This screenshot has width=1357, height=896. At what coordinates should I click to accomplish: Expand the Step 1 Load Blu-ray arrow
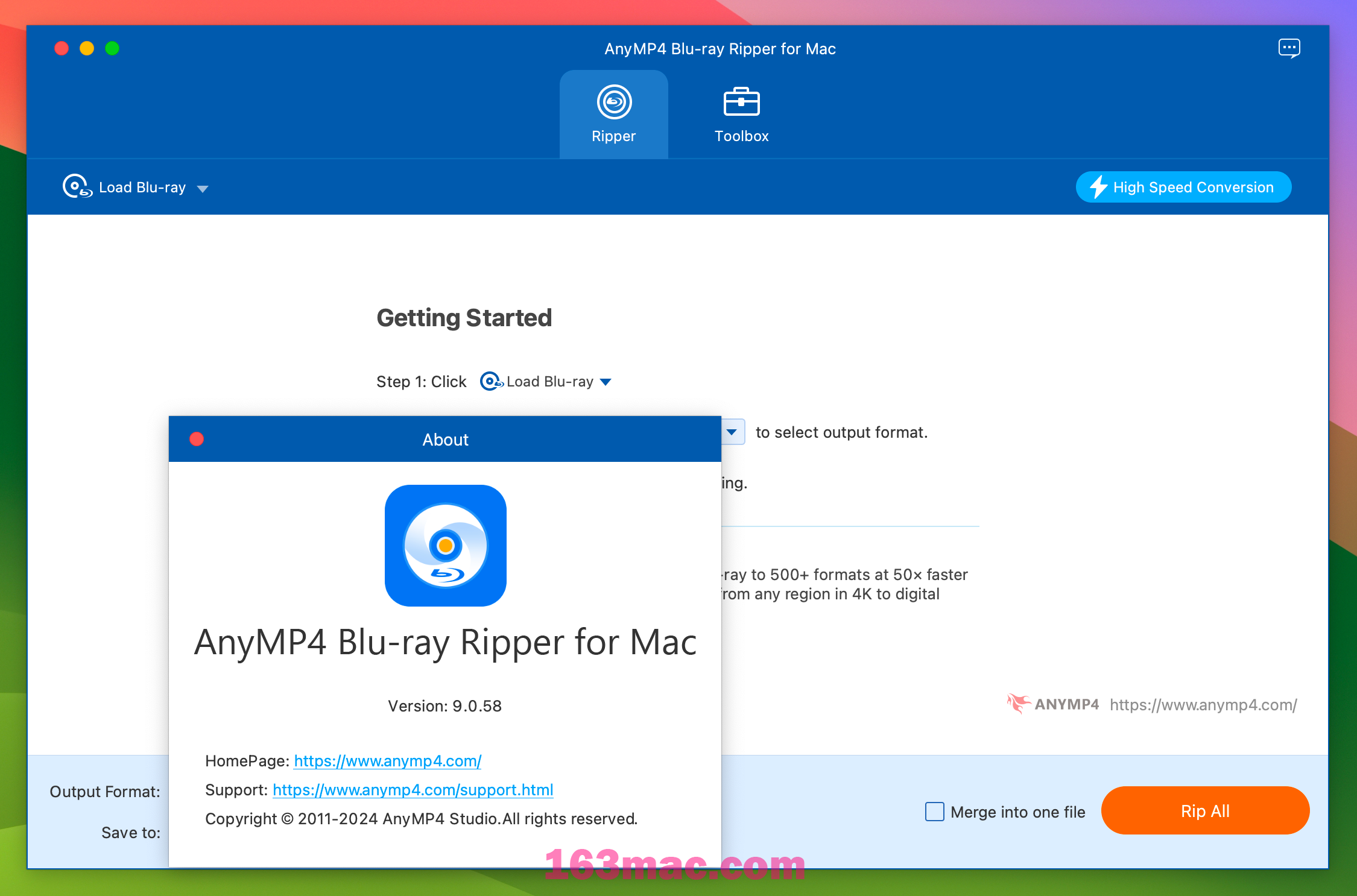coord(606,382)
